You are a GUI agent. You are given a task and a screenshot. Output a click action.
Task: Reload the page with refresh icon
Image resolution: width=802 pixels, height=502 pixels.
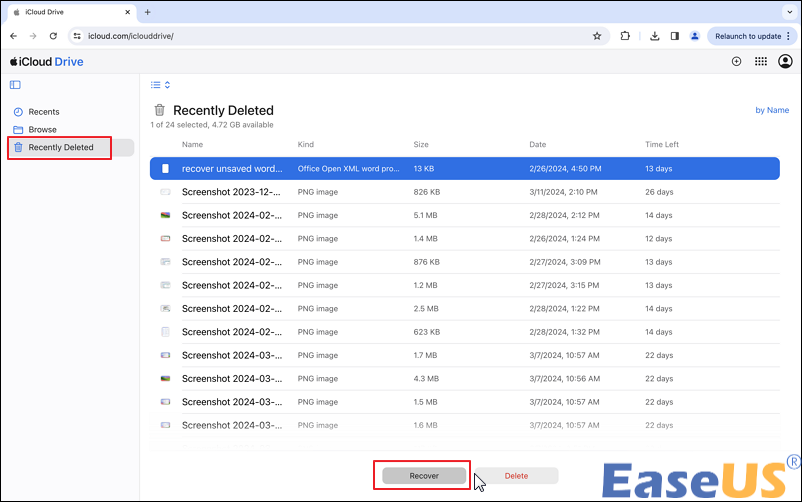coord(52,36)
